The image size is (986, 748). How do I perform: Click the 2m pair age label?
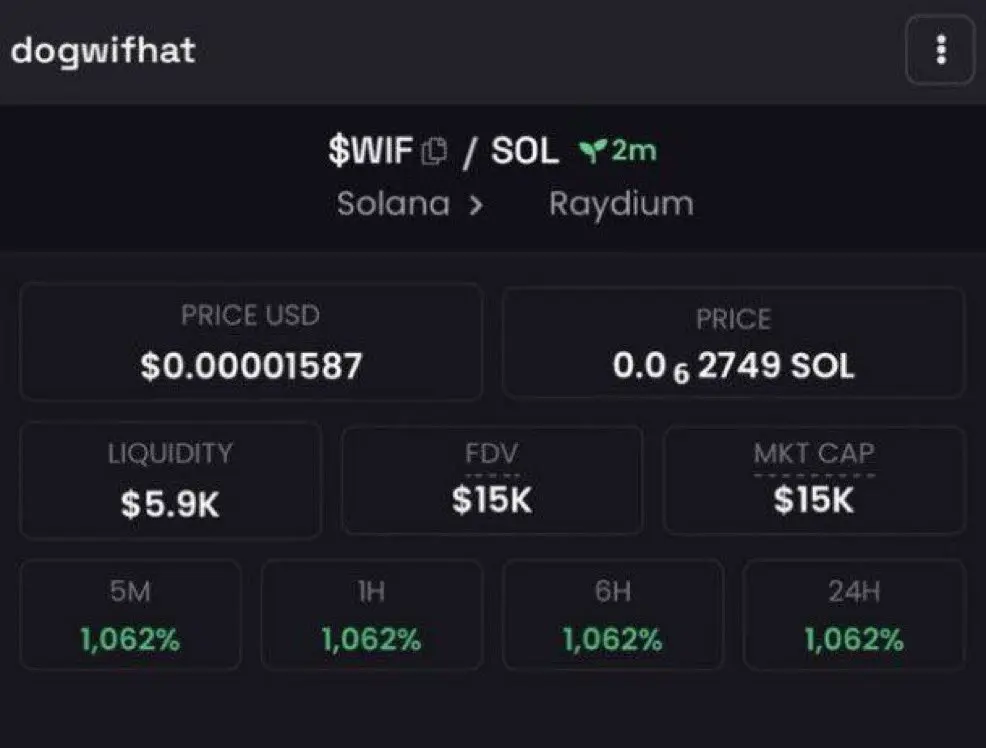pos(634,150)
